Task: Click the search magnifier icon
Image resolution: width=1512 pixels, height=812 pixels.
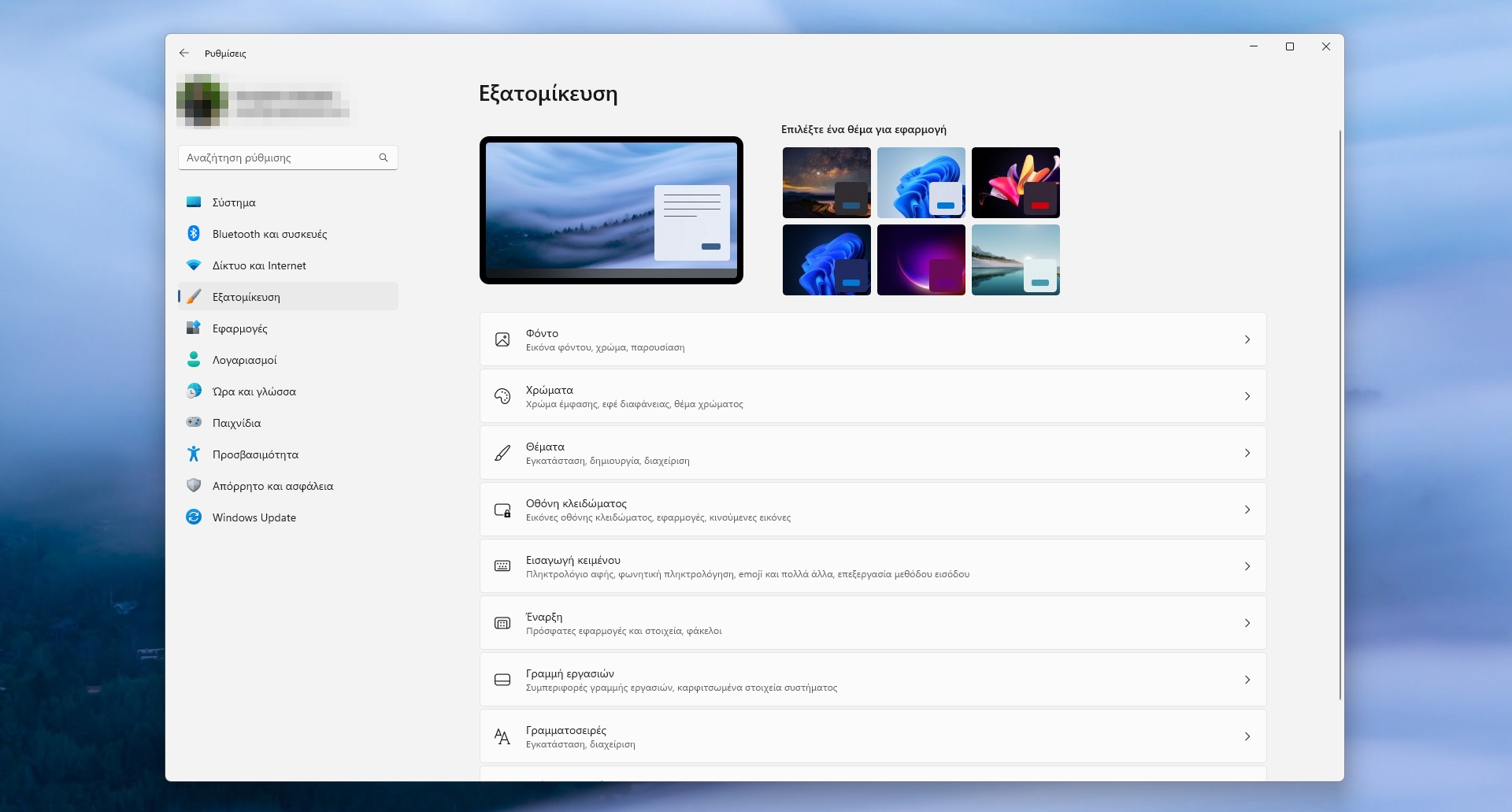Action: click(x=384, y=158)
